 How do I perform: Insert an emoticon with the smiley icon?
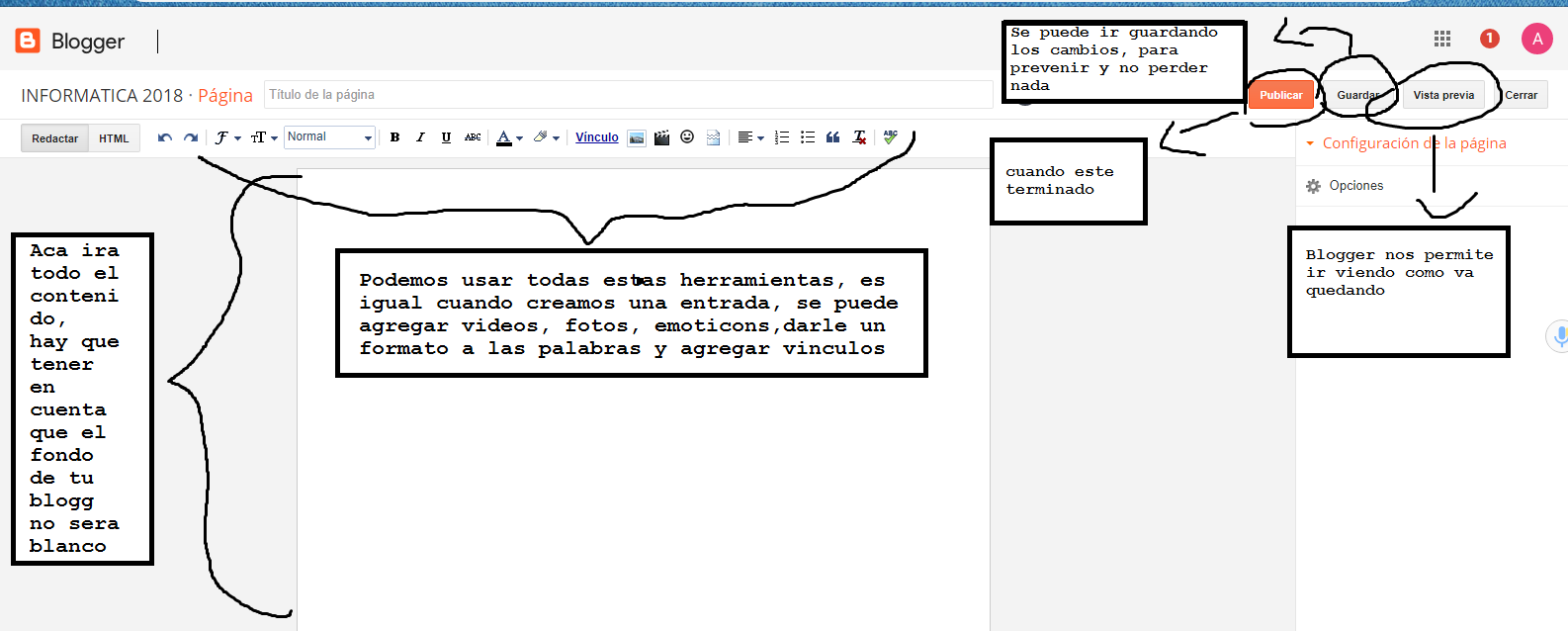687,137
